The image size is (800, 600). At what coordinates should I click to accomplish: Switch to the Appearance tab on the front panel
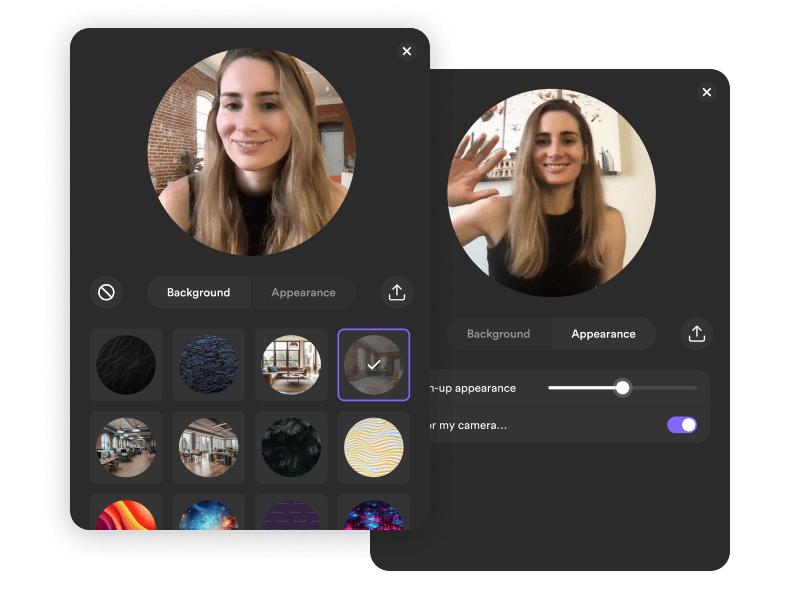(x=302, y=292)
